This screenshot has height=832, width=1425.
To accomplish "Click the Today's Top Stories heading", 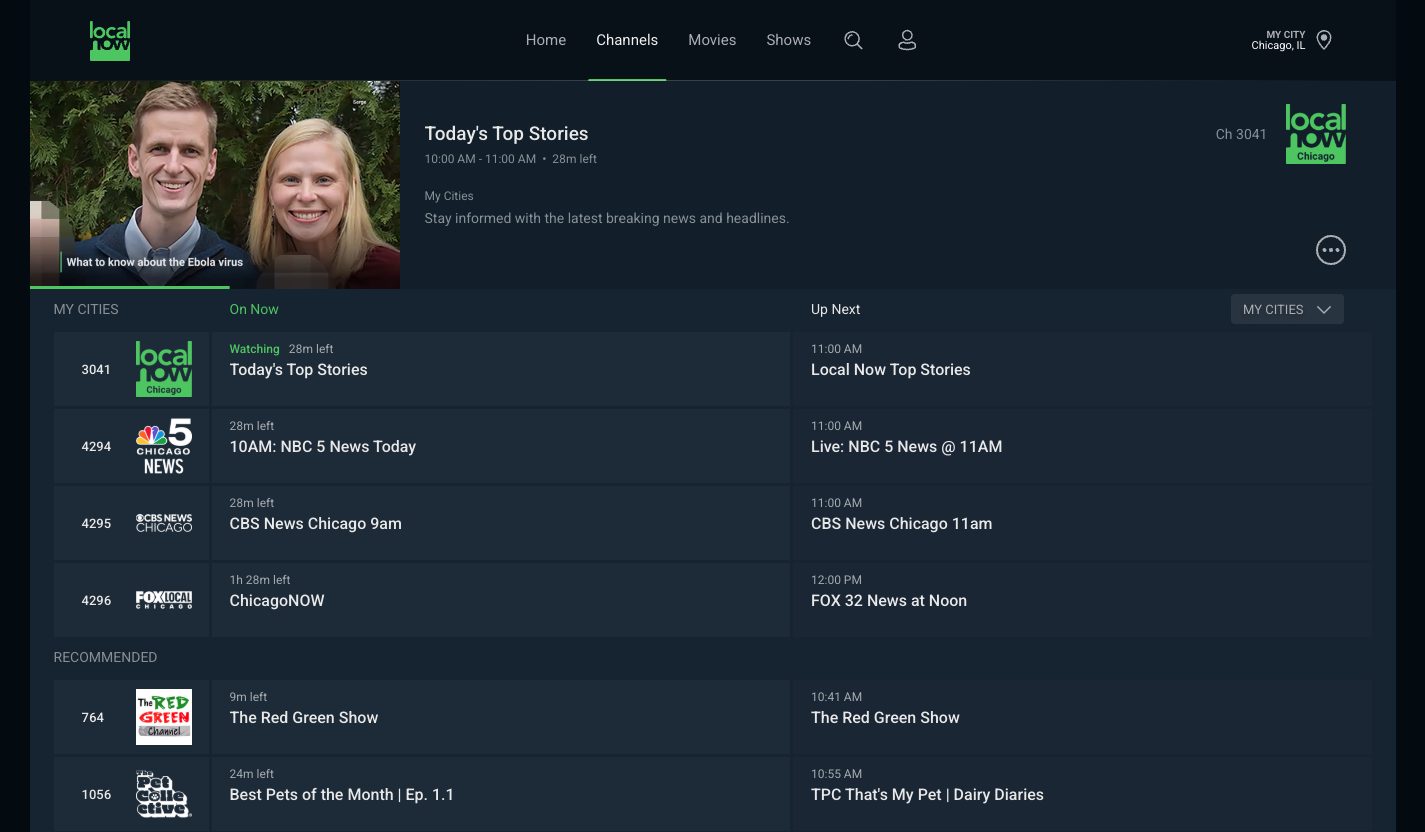I will pyautogui.click(x=506, y=133).
